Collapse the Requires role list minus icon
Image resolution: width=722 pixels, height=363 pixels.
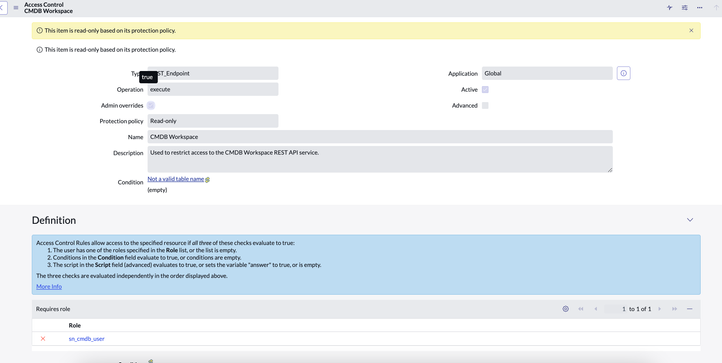point(689,309)
